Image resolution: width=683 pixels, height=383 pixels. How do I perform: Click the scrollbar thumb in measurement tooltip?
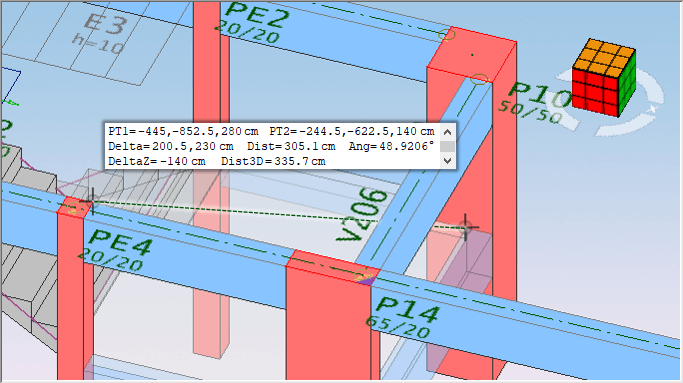(x=447, y=146)
